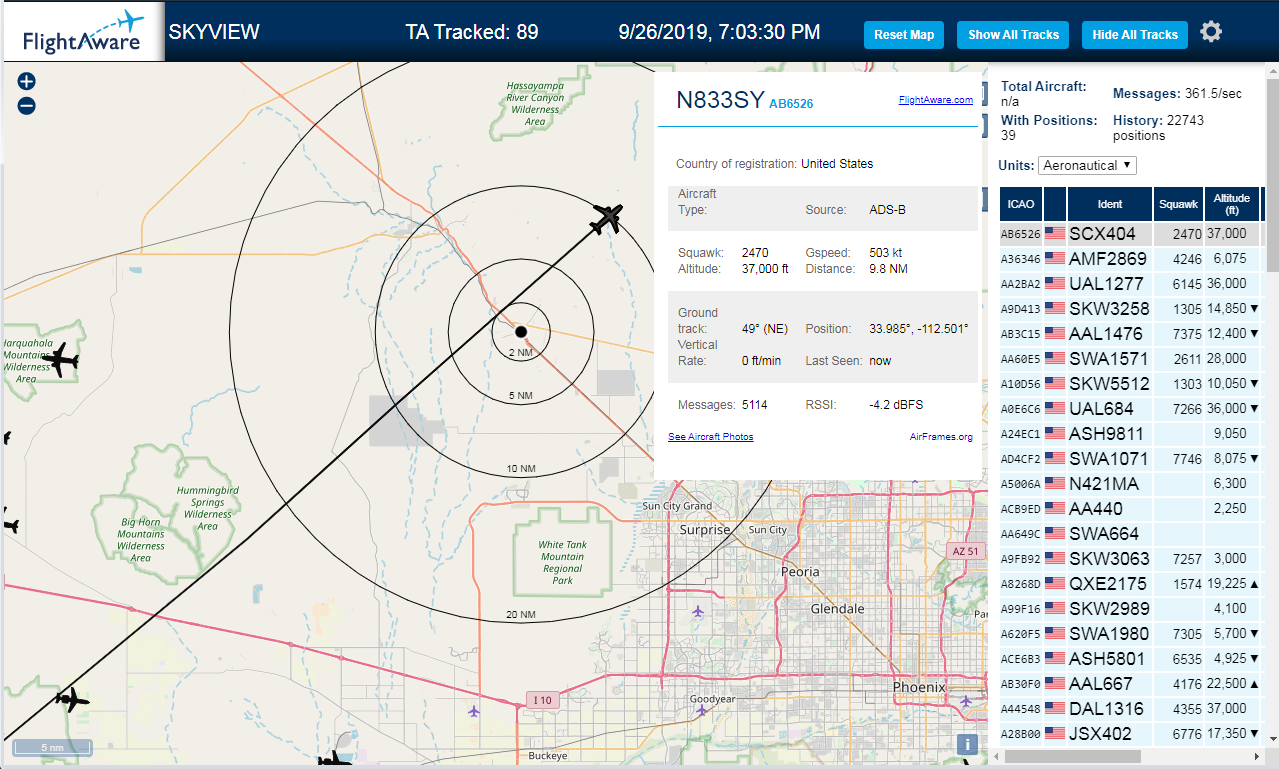The width and height of the screenshot is (1279, 769).
Task: Select the ASH5801 flight ident
Action: tap(1109, 658)
